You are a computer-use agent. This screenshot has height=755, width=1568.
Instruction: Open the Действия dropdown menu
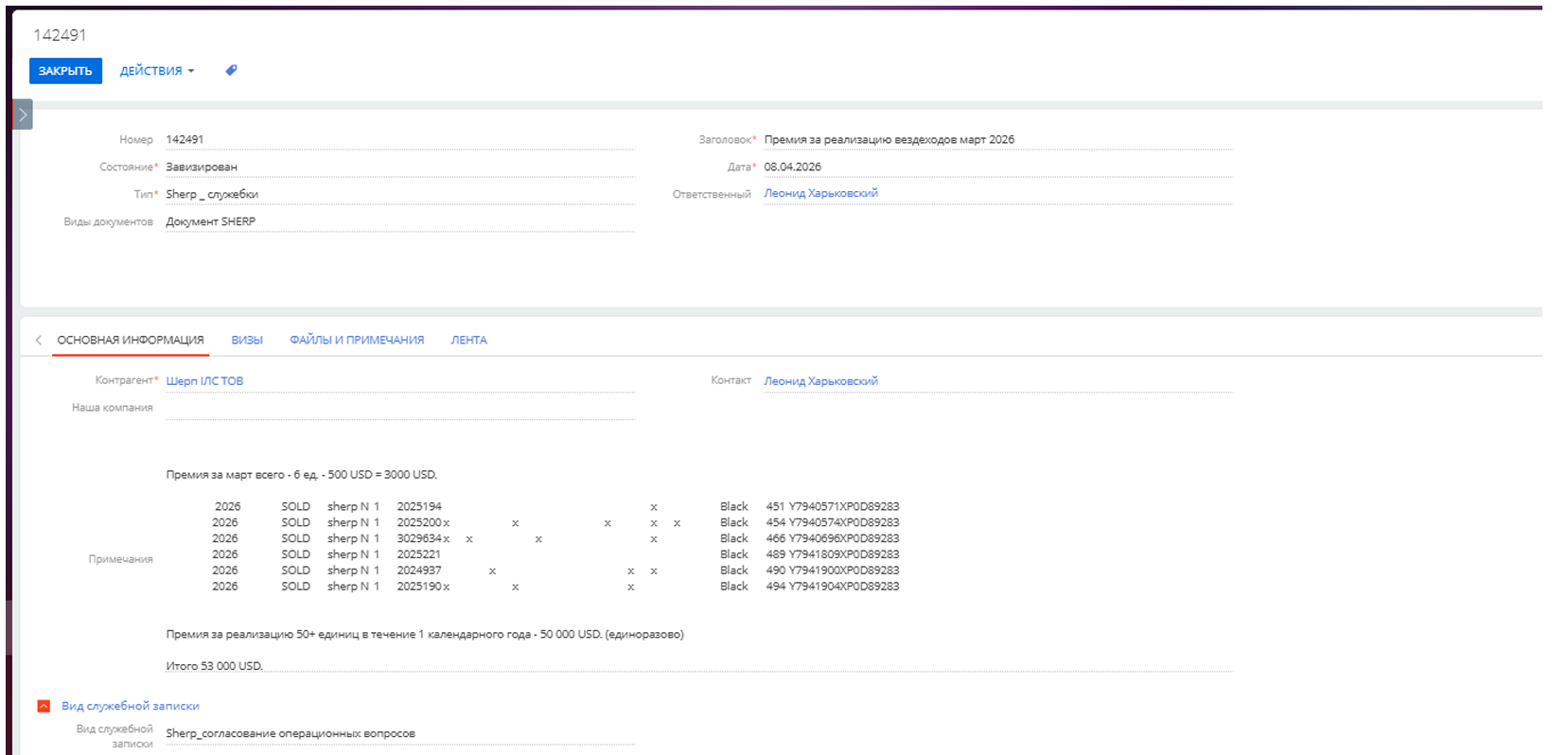point(157,71)
